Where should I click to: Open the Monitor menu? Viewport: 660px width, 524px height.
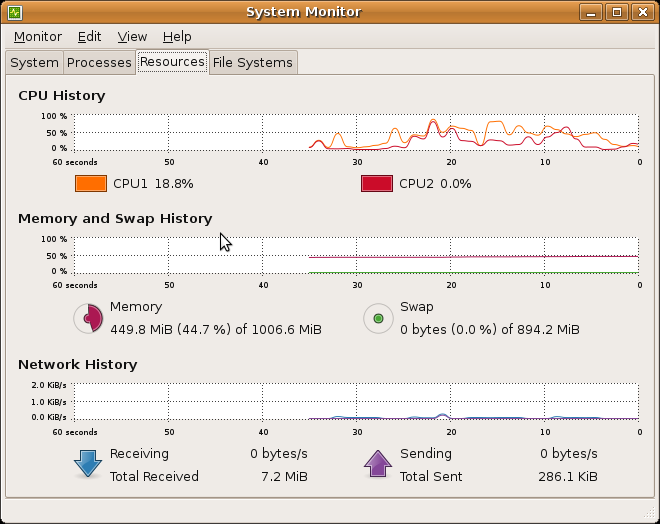[x=38, y=37]
